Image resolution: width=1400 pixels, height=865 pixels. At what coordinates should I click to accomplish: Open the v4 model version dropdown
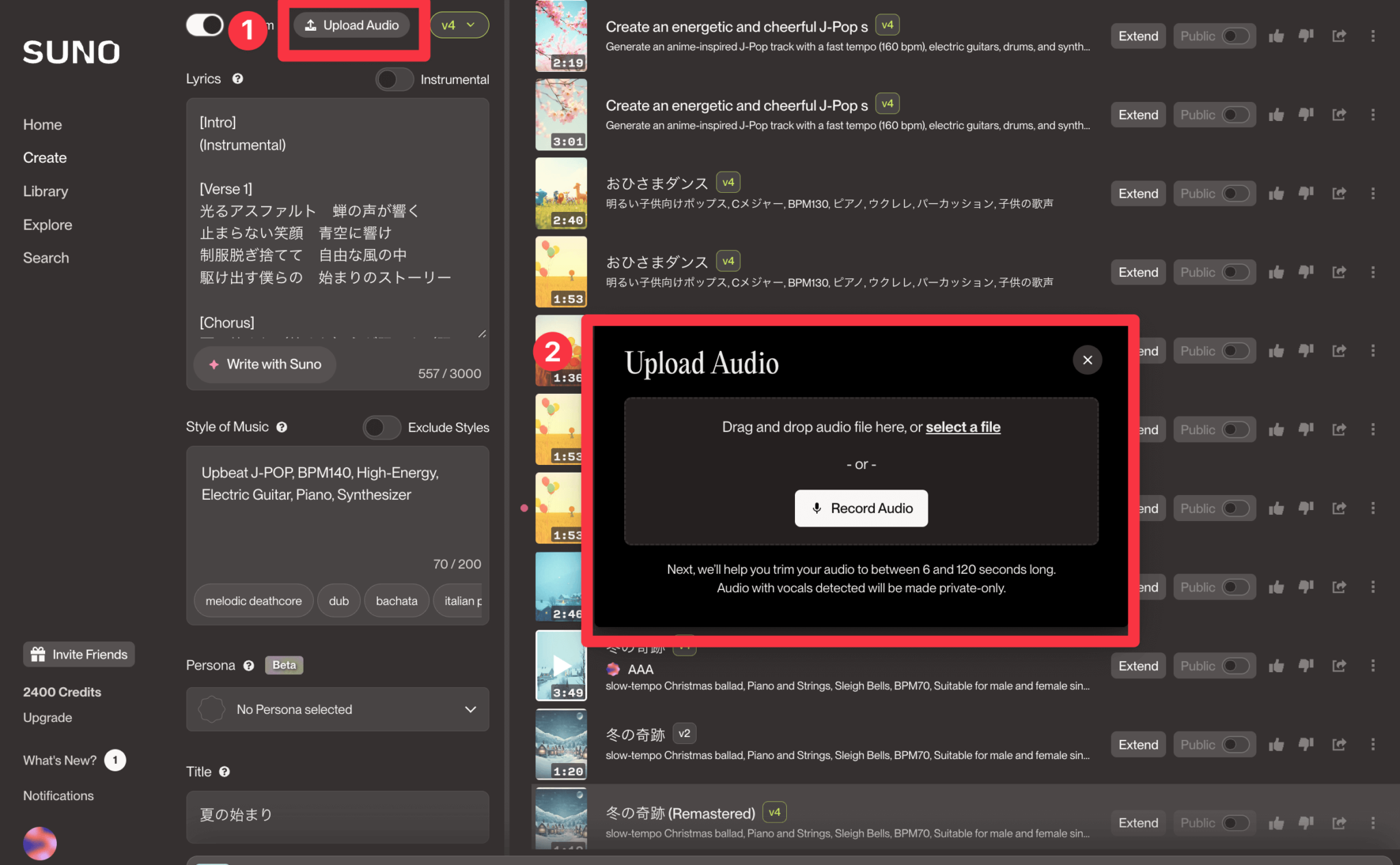(459, 25)
